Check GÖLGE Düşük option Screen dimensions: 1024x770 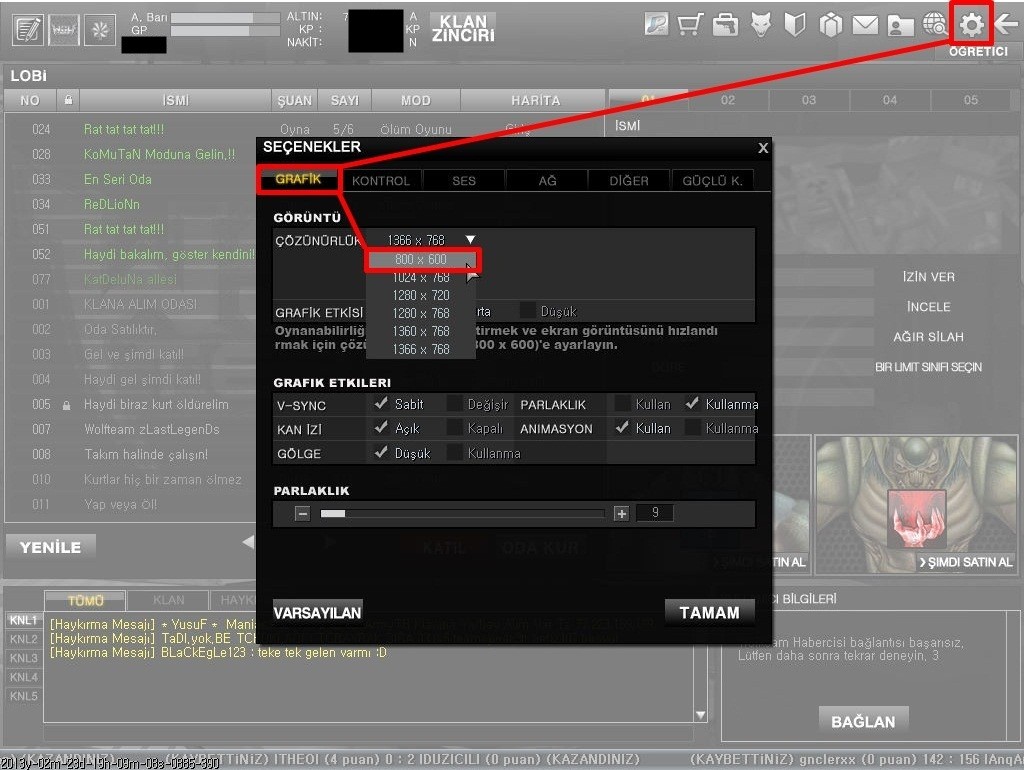(x=380, y=452)
